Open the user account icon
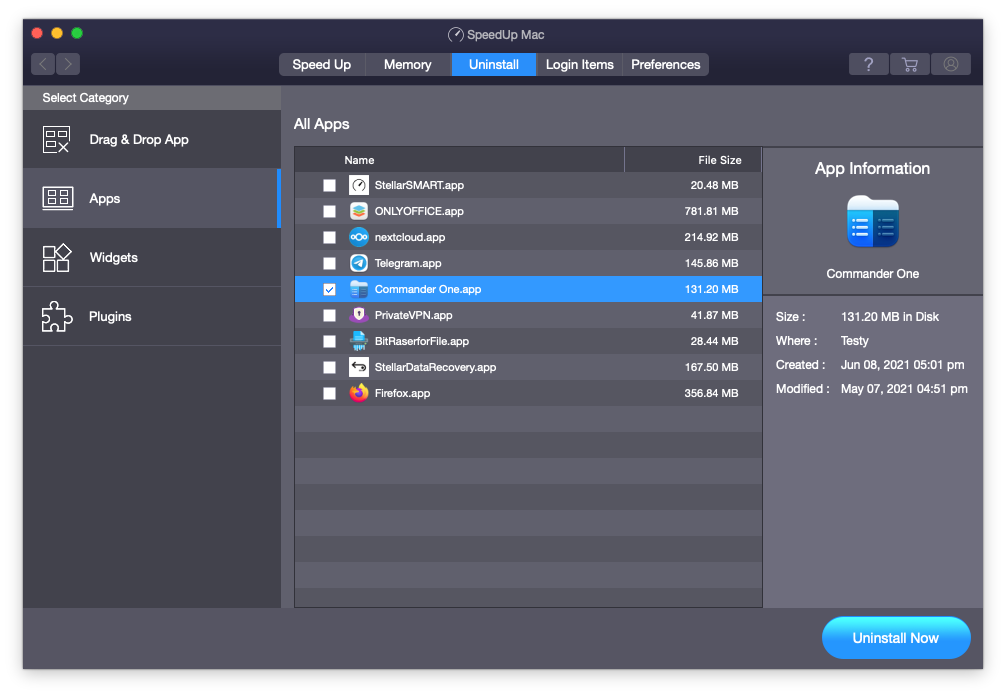The image size is (1006, 696). (951, 64)
